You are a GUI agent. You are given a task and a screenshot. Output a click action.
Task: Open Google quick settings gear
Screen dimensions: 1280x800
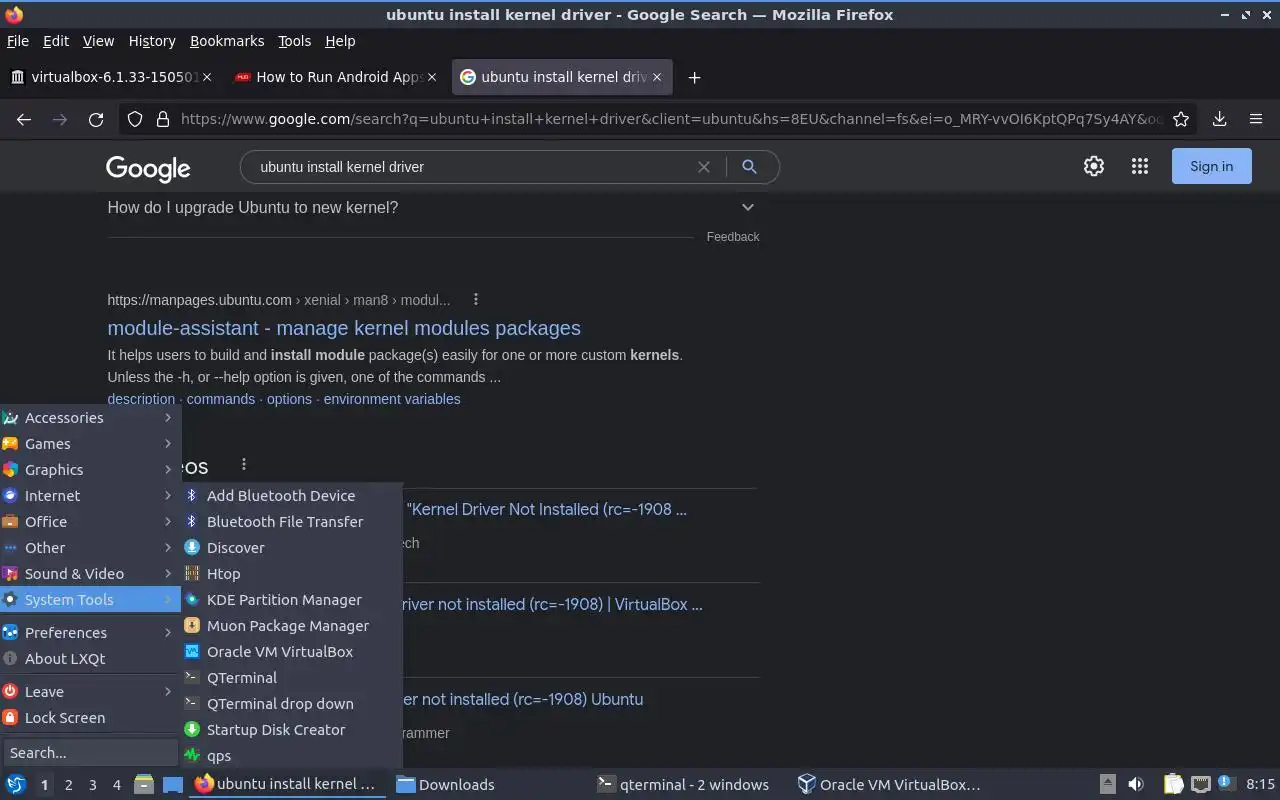click(1094, 166)
